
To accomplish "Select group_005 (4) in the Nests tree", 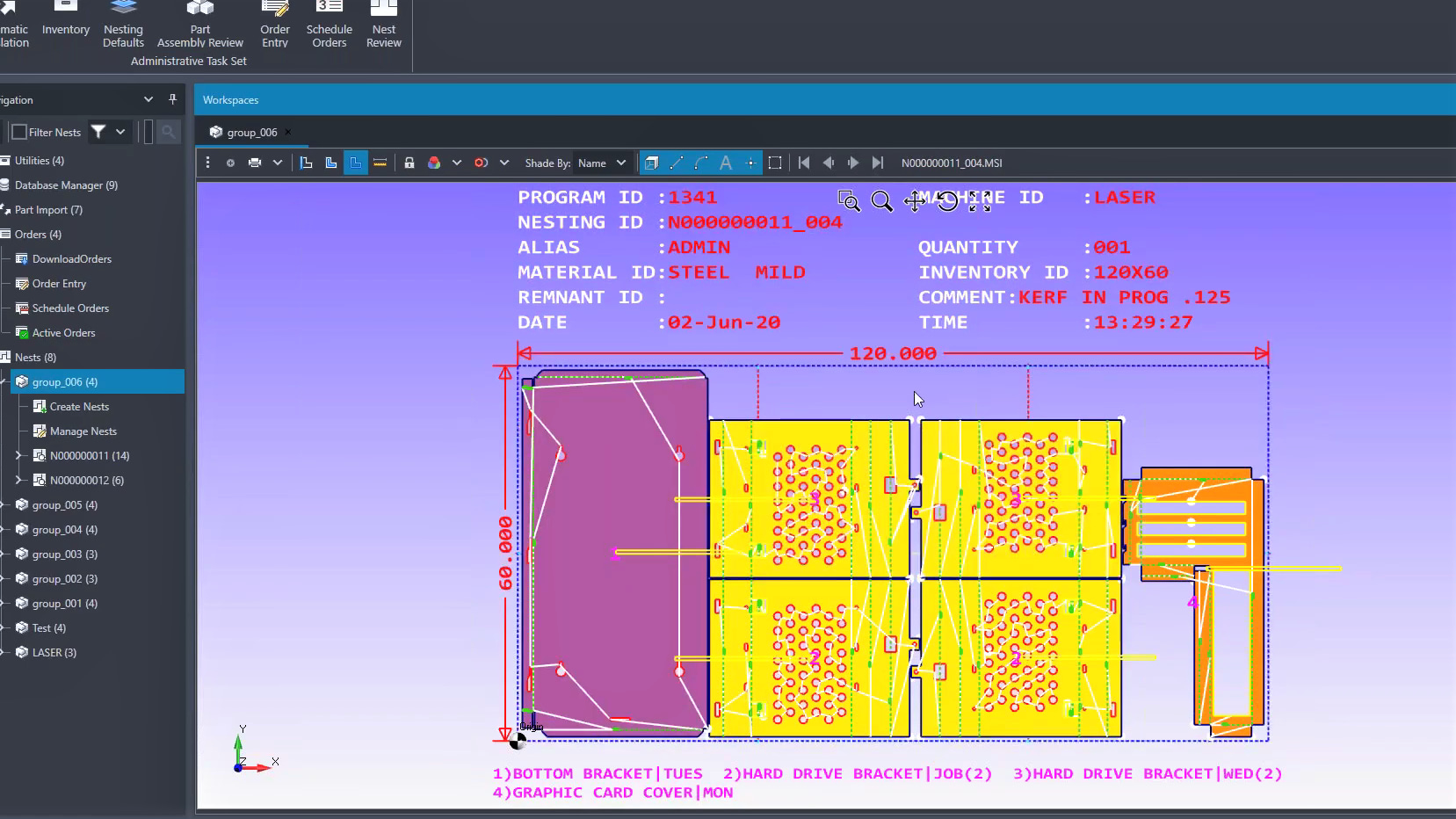I will 64,504.
